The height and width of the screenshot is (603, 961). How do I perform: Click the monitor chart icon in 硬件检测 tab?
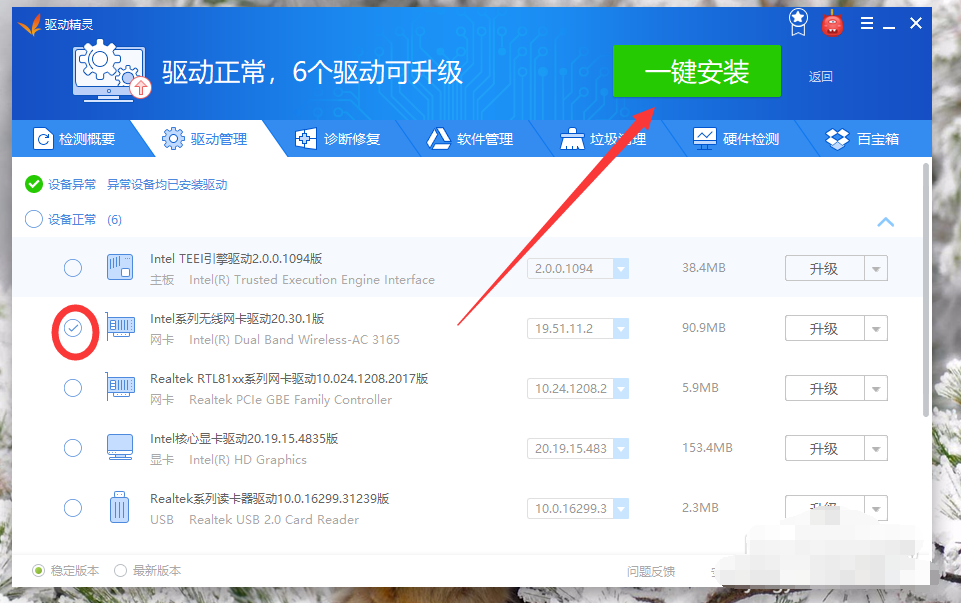704,138
